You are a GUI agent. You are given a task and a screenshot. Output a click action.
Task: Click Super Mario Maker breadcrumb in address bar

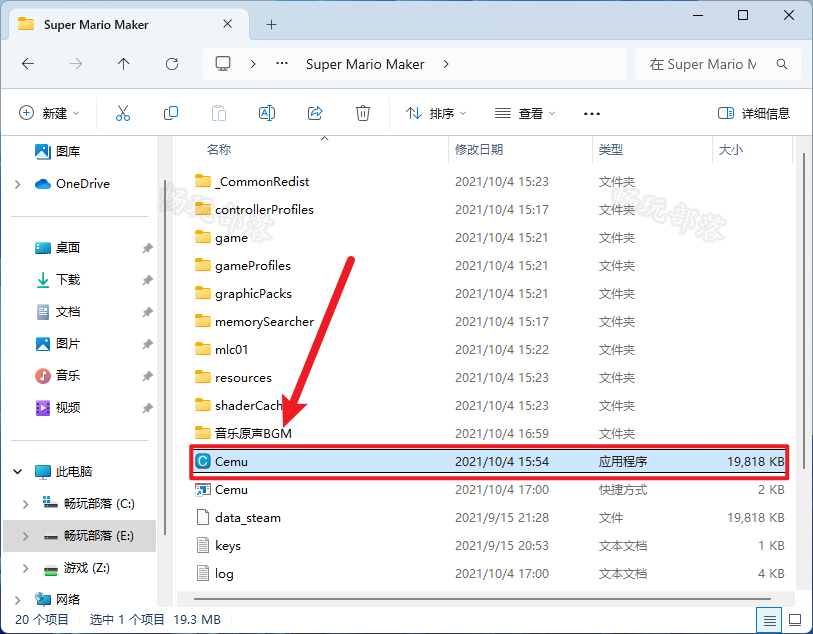pyautogui.click(x=365, y=64)
